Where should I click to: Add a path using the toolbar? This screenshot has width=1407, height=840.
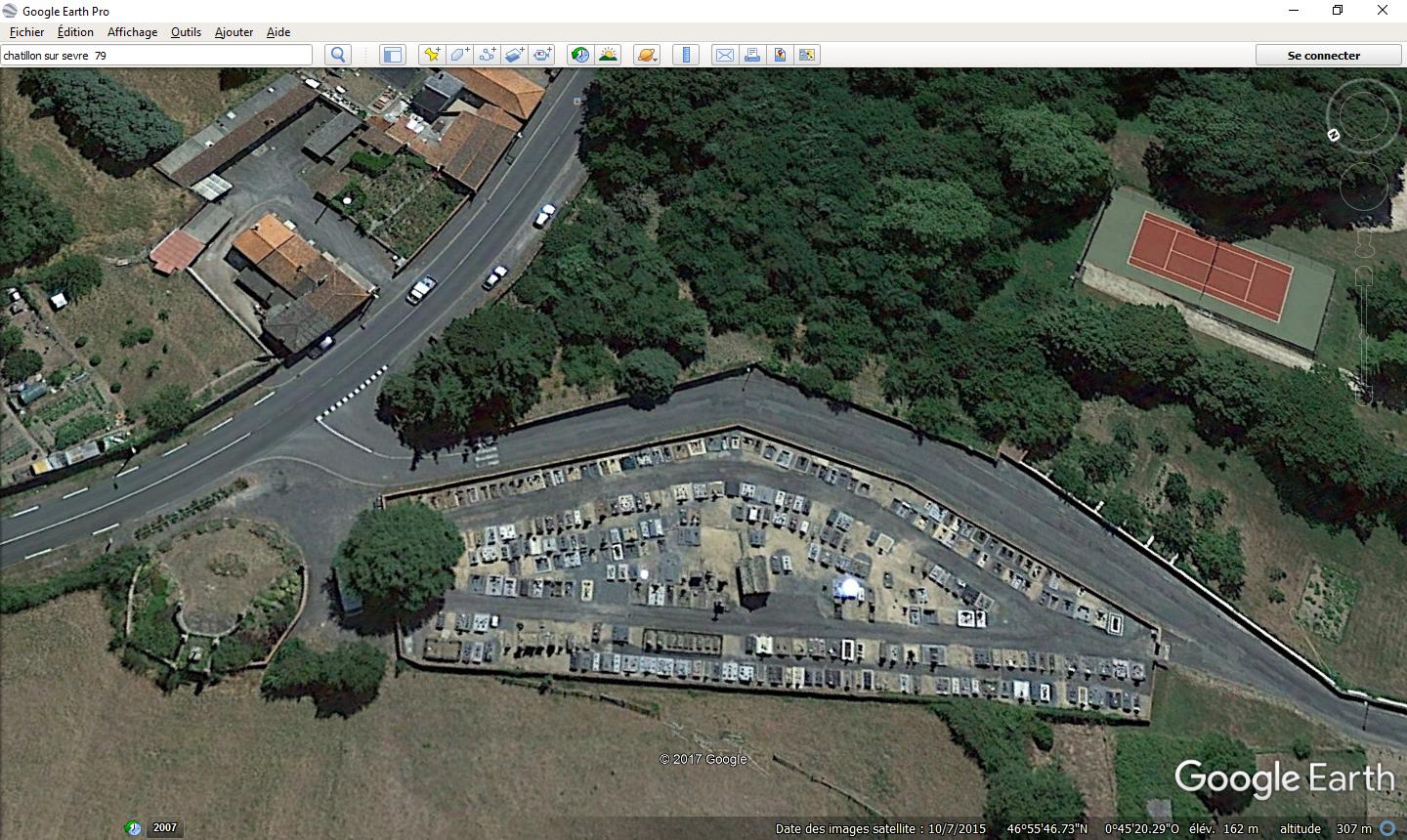point(487,55)
